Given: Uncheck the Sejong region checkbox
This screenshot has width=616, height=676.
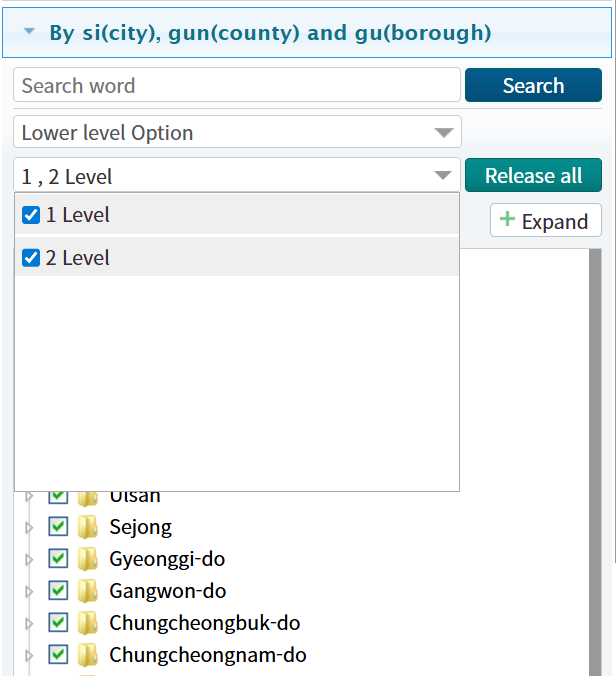Looking at the screenshot, I should coord(58,527).
